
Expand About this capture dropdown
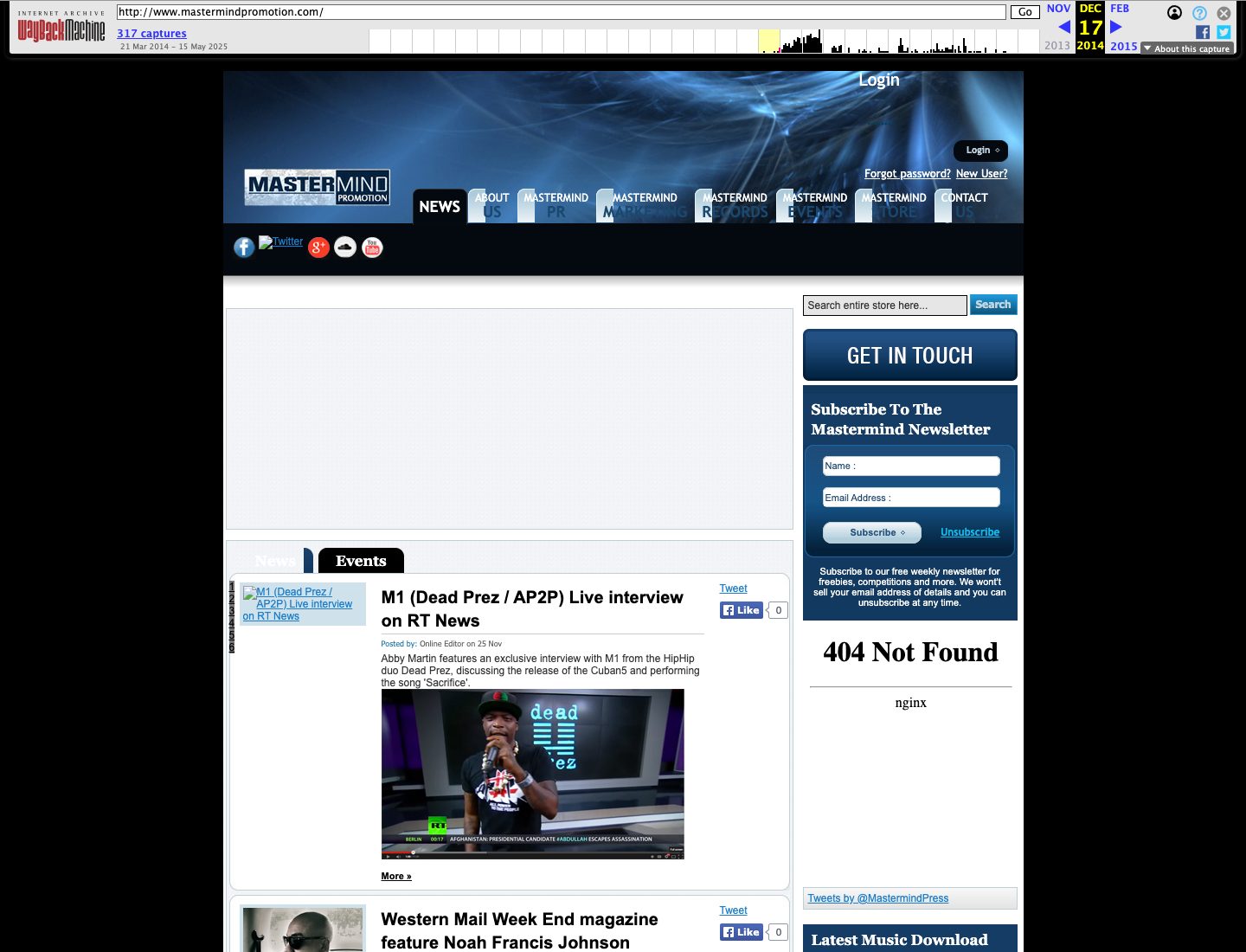pos(1186,48)
